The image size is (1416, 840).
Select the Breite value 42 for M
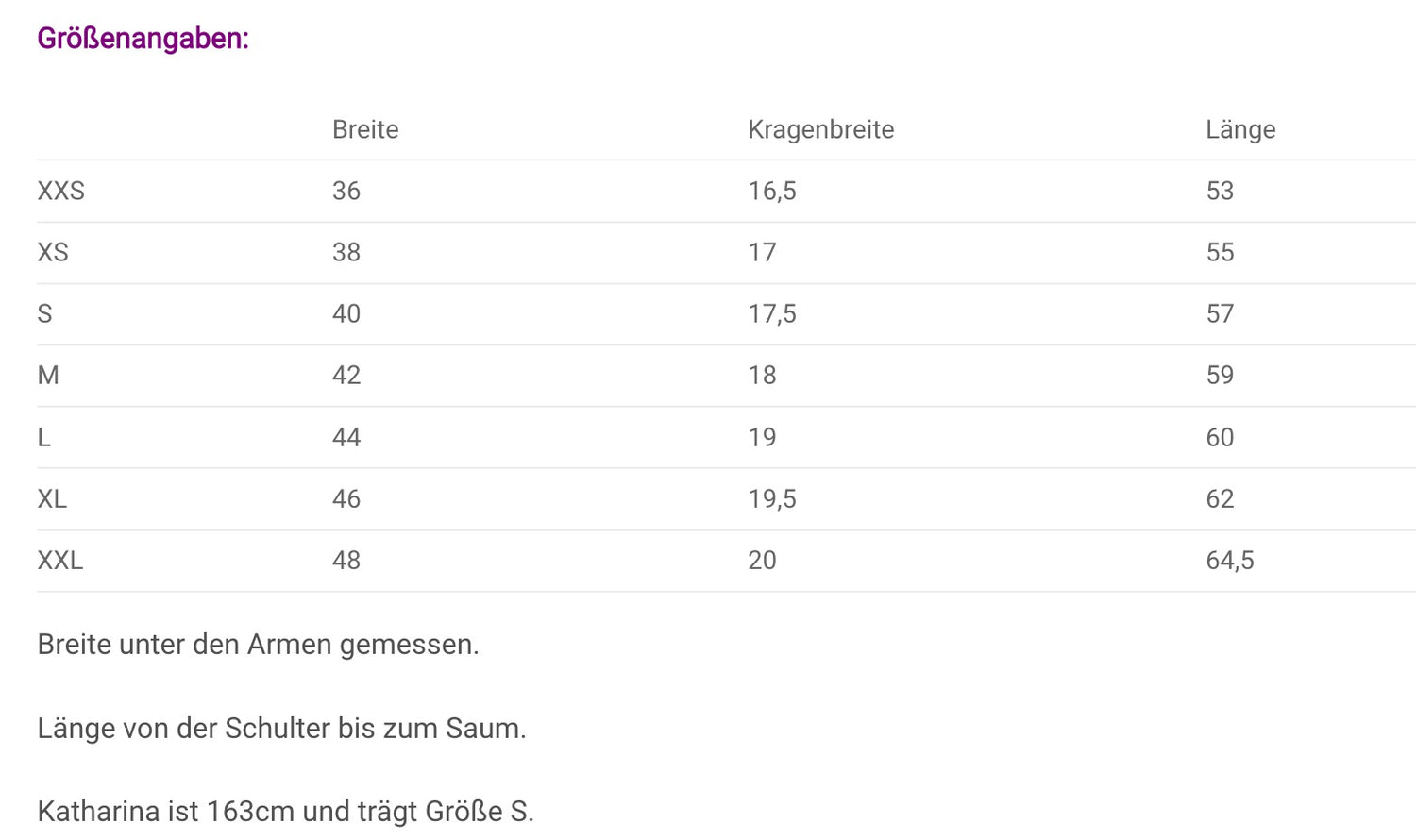click(346, 375)
